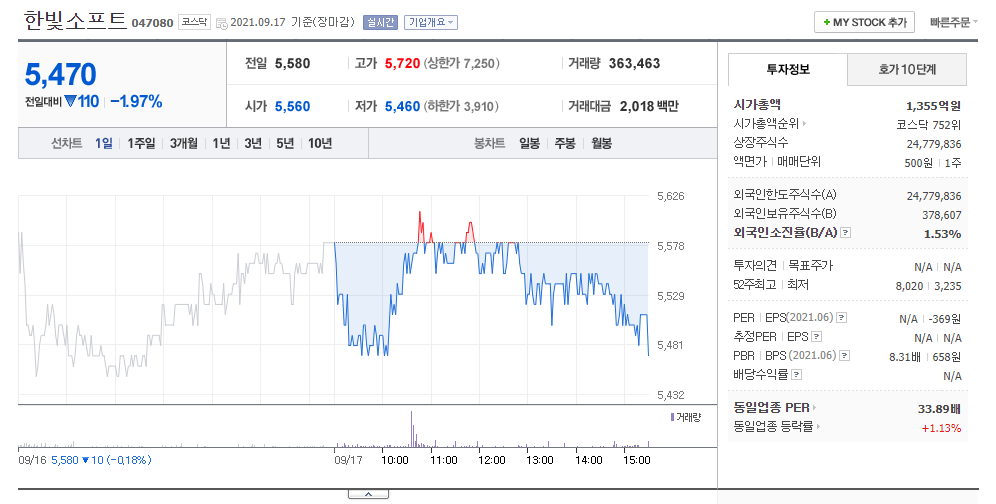Open help icon next to 배당수익률

pos(797,374)
